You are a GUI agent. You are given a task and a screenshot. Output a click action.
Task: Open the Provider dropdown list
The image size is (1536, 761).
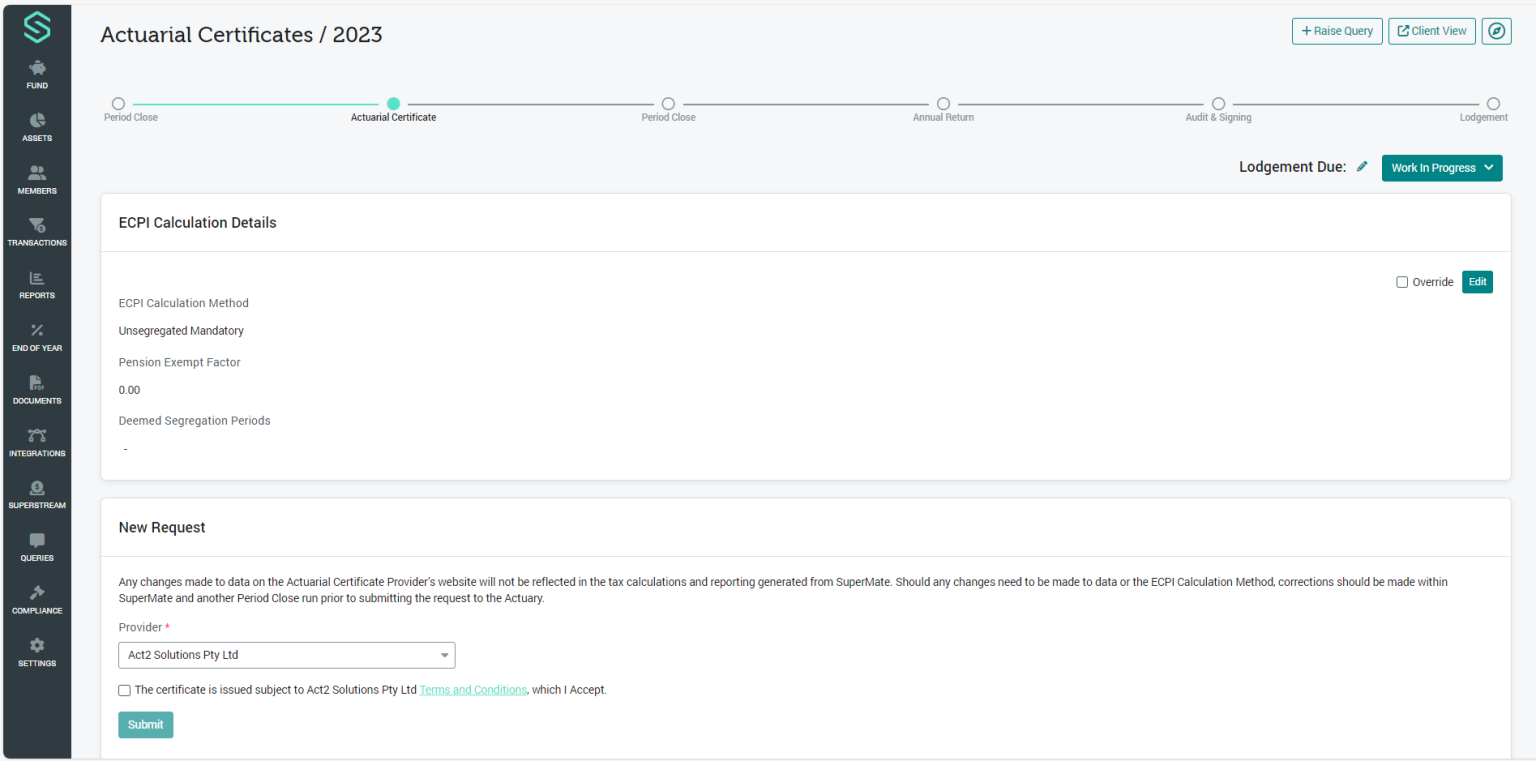pyautogui.click(x=286, y=655)
